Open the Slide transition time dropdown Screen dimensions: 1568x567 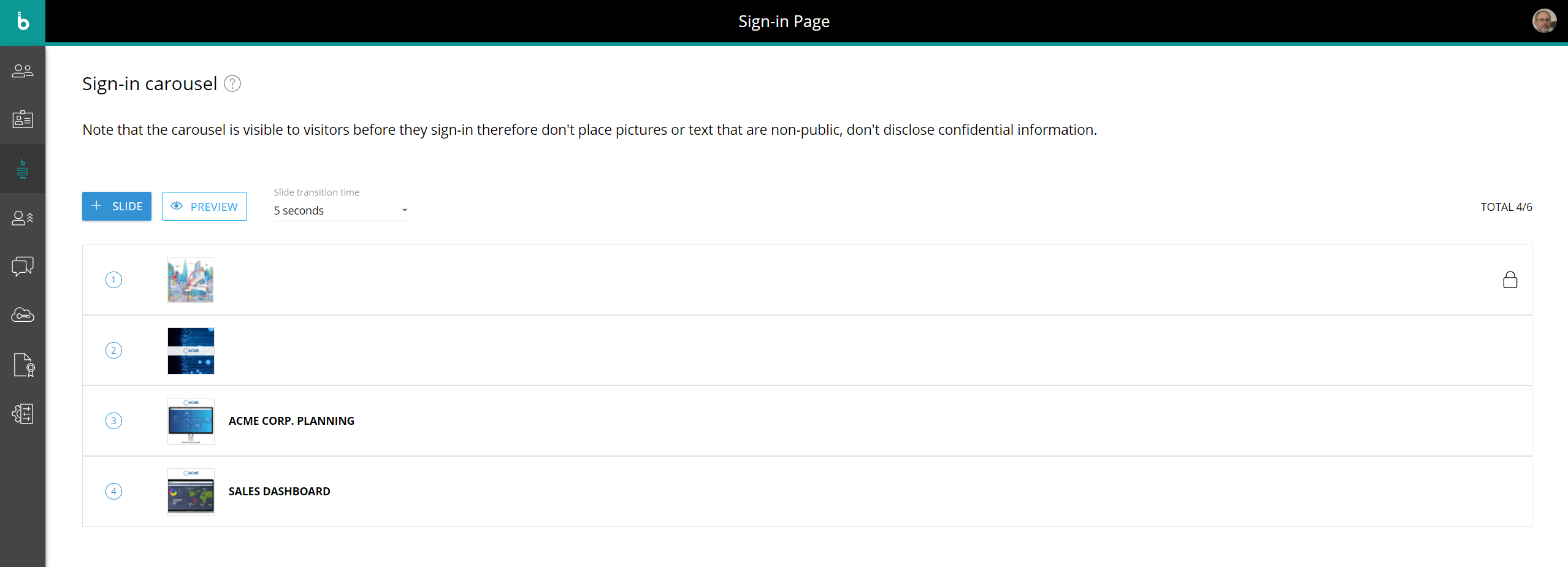[x=342, y=210]
